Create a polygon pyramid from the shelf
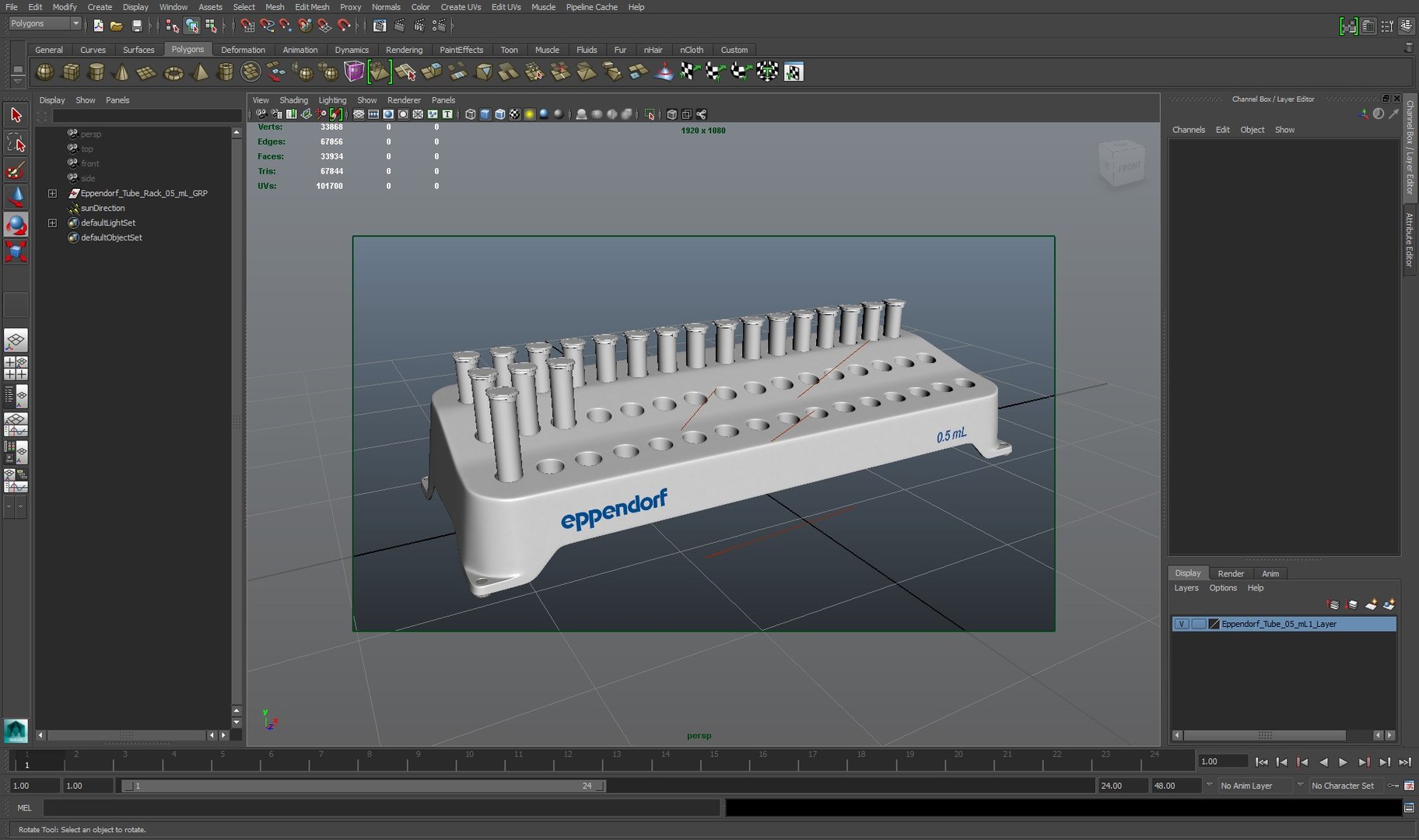 (x=200, y=72)
